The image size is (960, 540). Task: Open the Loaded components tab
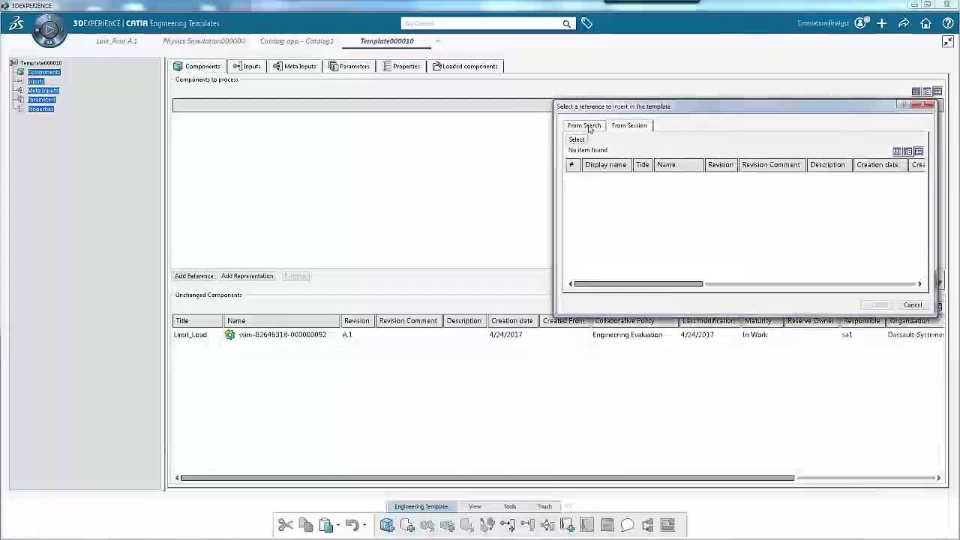[465, 66]
